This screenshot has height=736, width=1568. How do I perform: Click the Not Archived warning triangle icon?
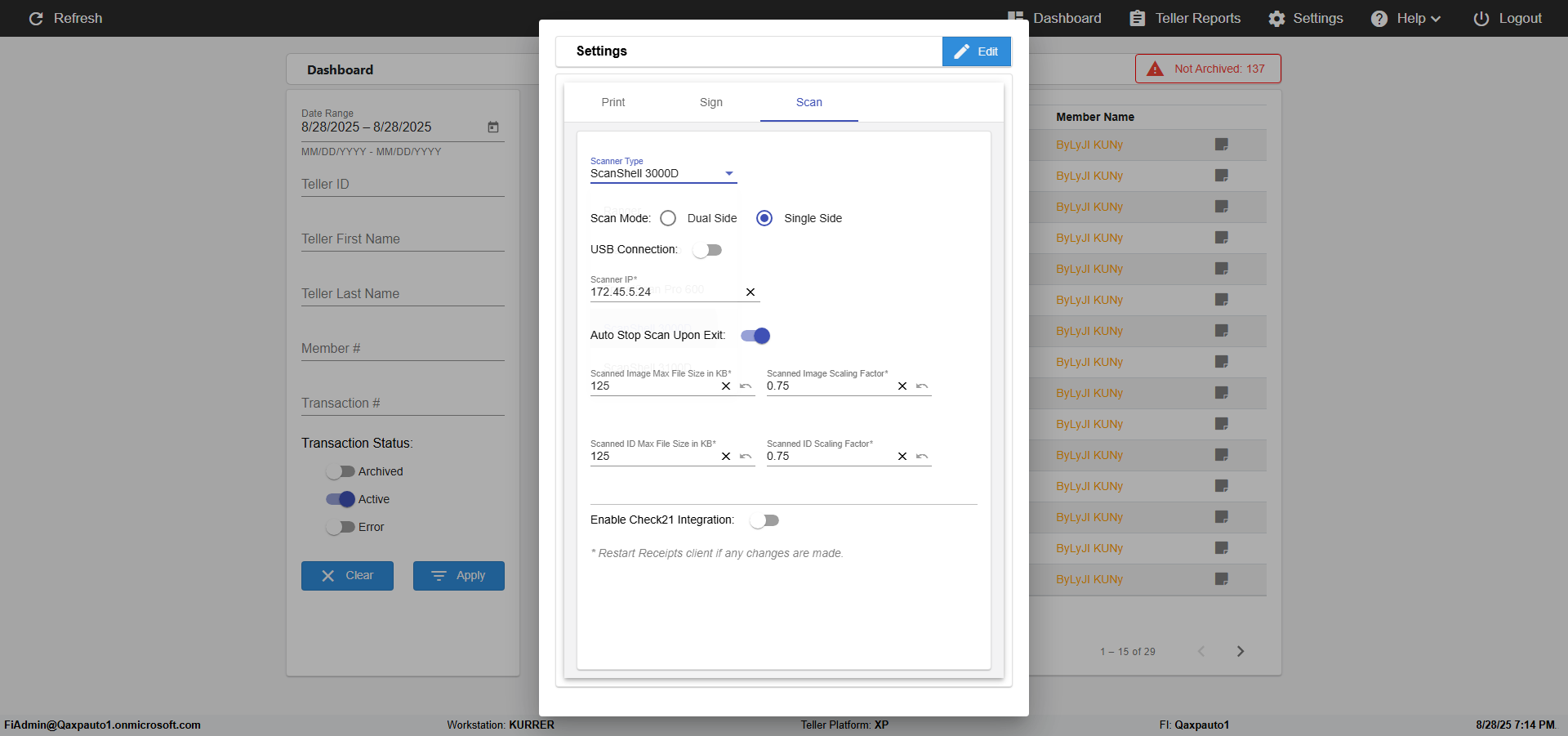coord(1155,69)
